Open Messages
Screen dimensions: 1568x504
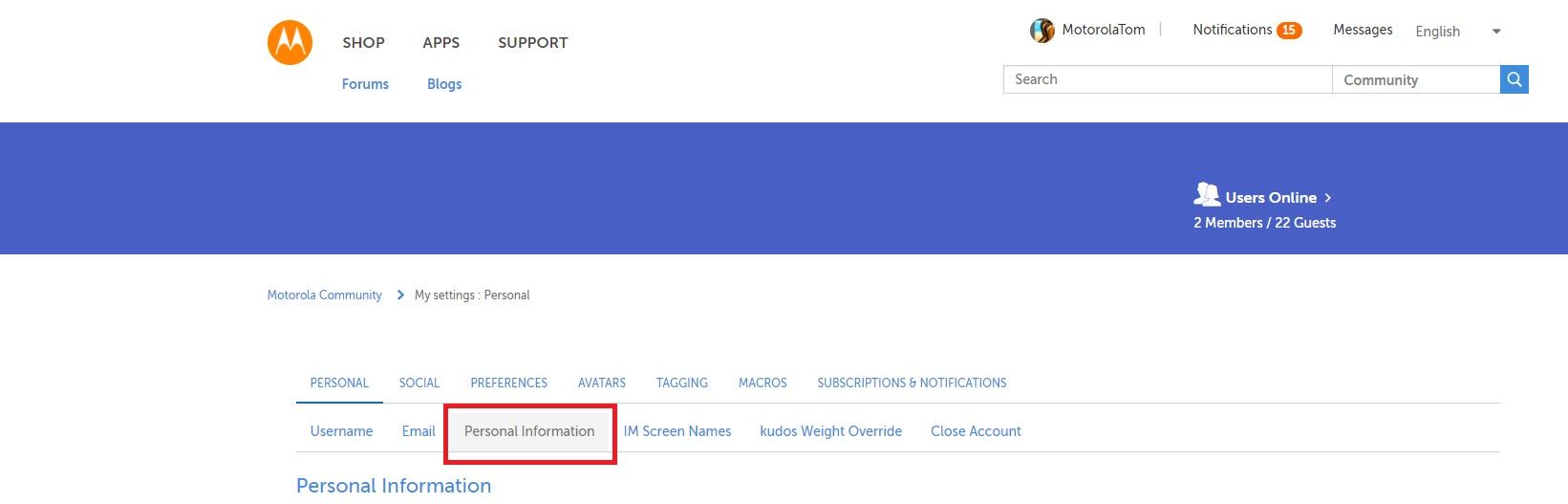pyautogui.click(x=1363, y=30)
